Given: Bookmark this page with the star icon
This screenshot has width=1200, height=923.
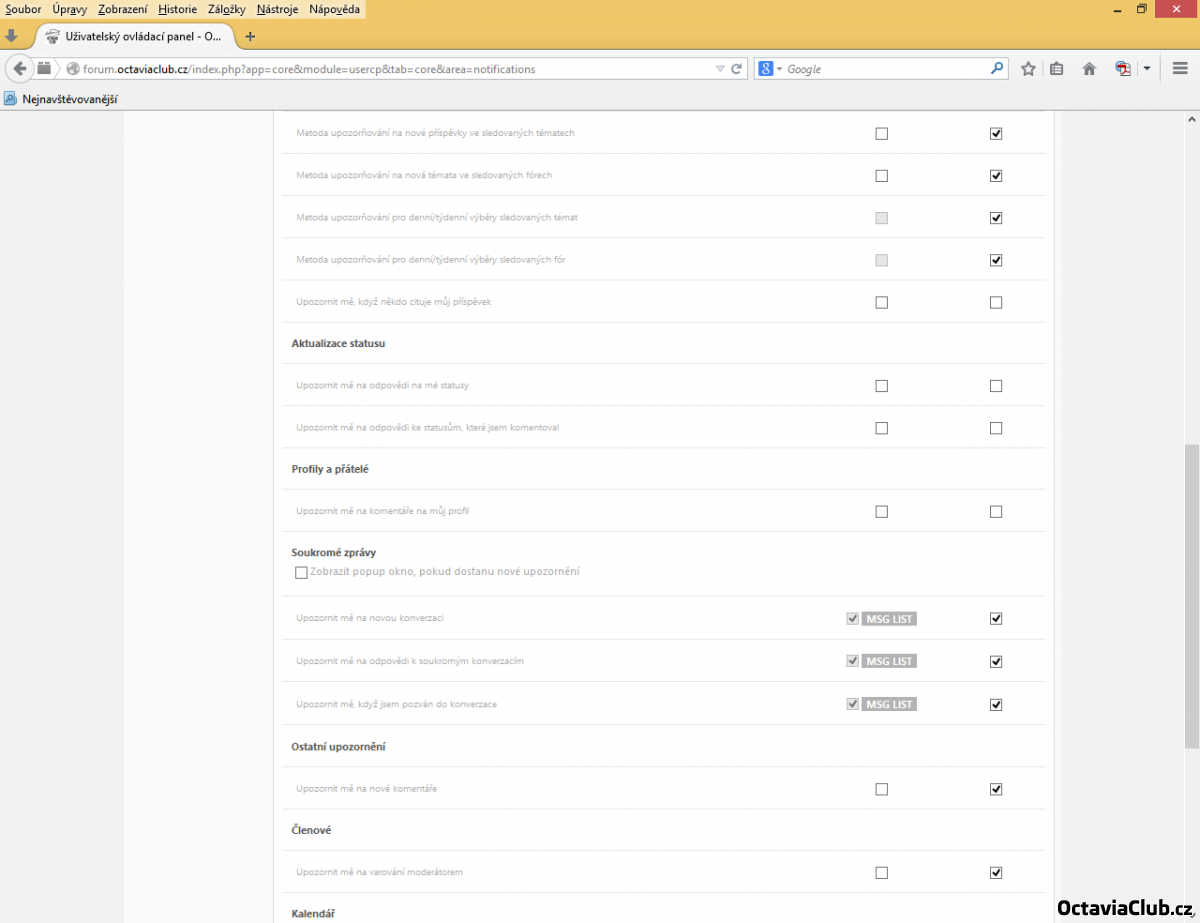Looking at the screenshot, I should (1028, 69).
